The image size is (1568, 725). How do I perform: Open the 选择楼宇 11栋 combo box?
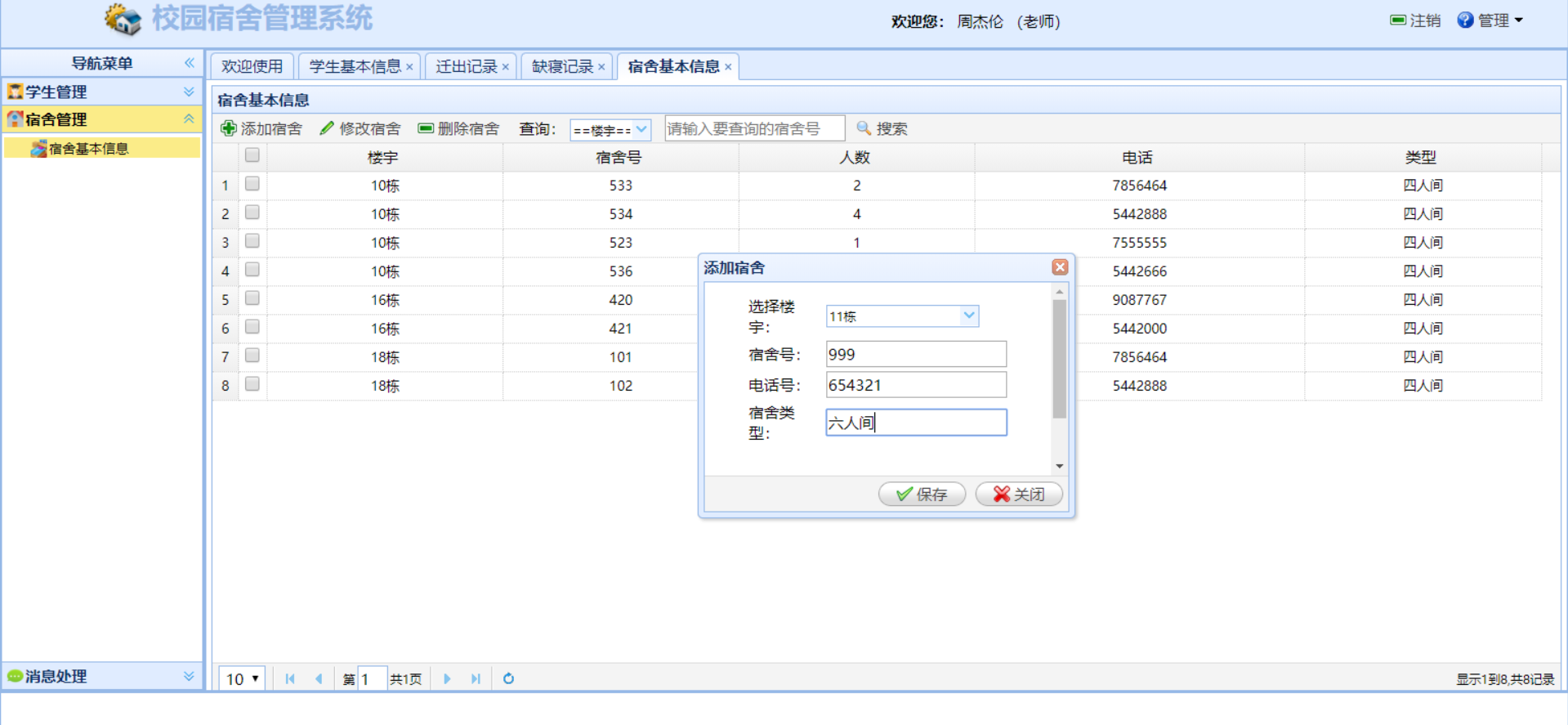click(x=969, y=316)
